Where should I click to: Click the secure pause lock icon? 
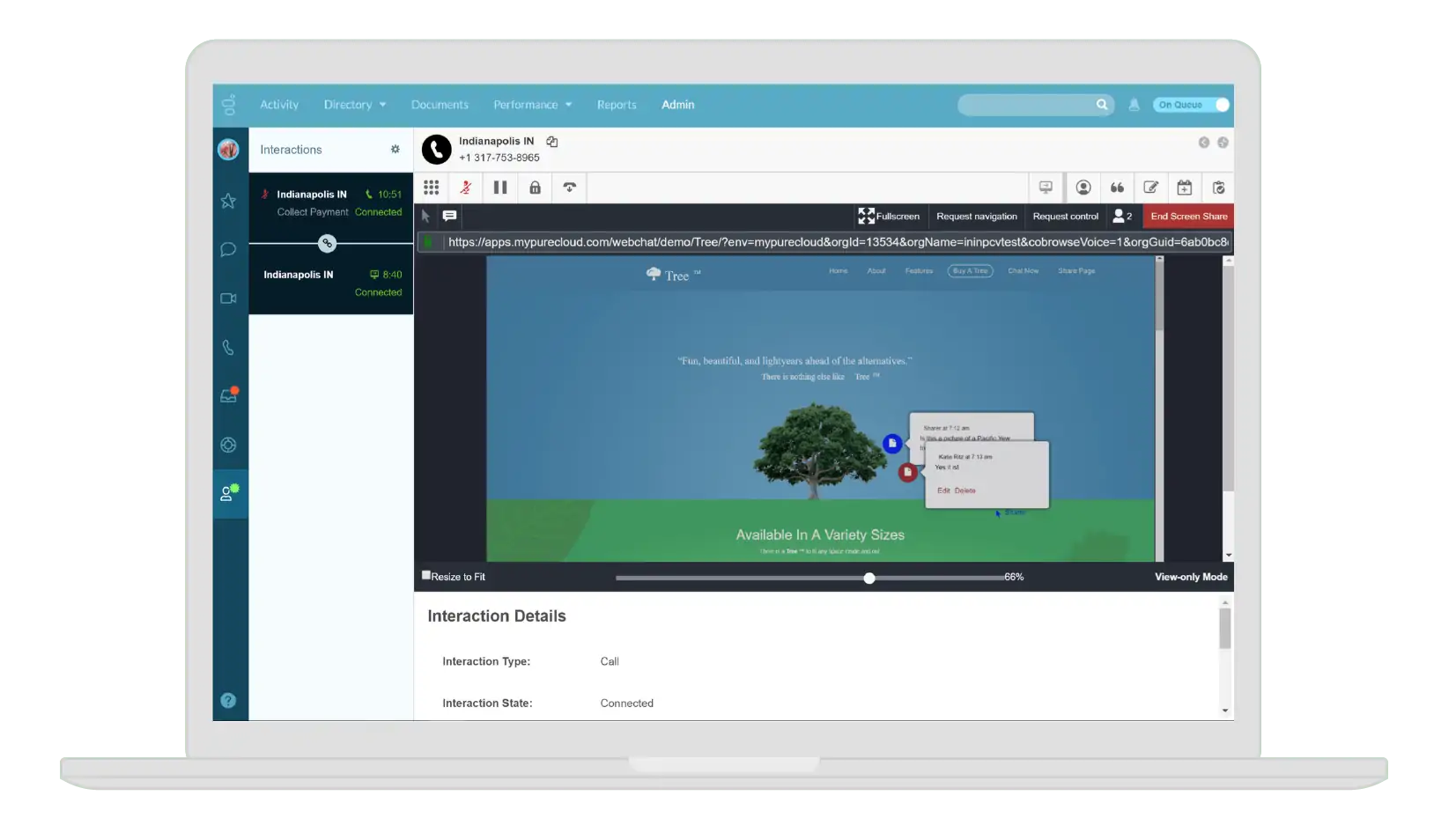535,188
